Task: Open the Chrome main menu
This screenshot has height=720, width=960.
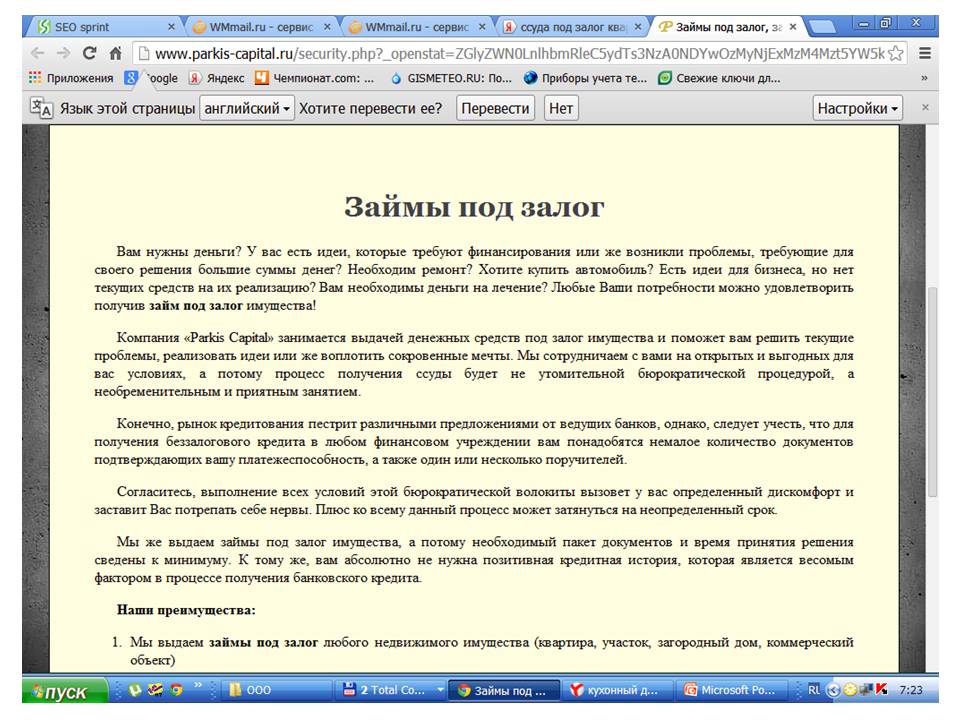Action: click(x=924, y=54)
